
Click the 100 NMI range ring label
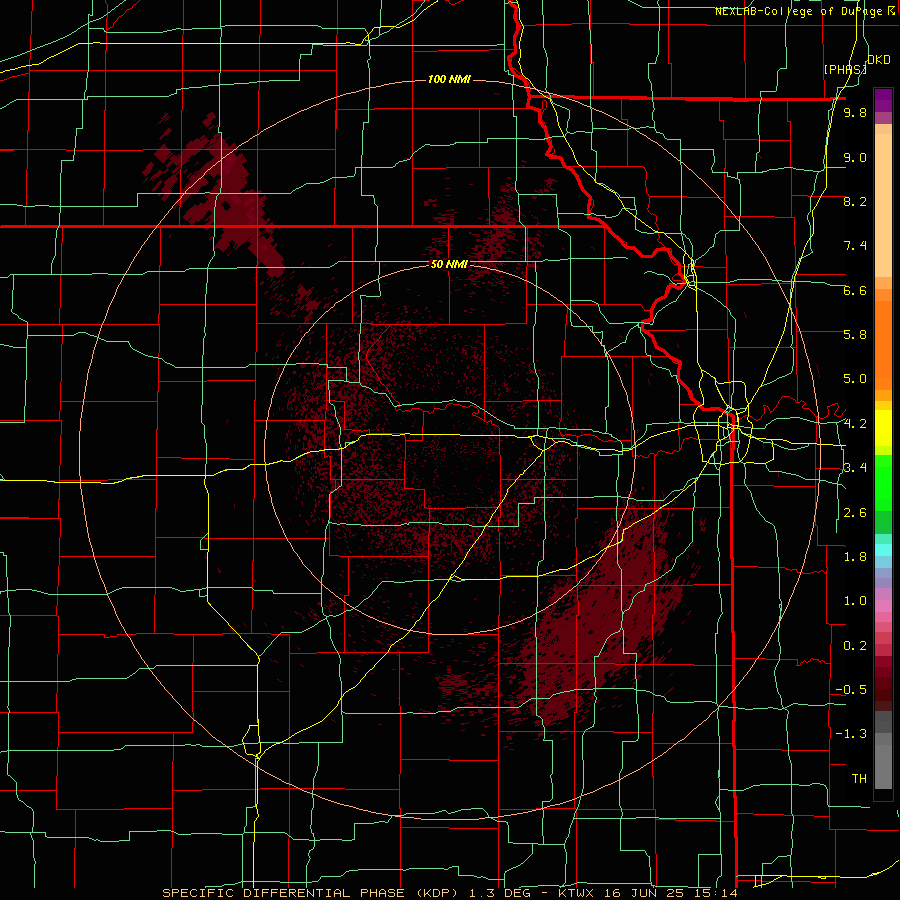click(449, 79)
